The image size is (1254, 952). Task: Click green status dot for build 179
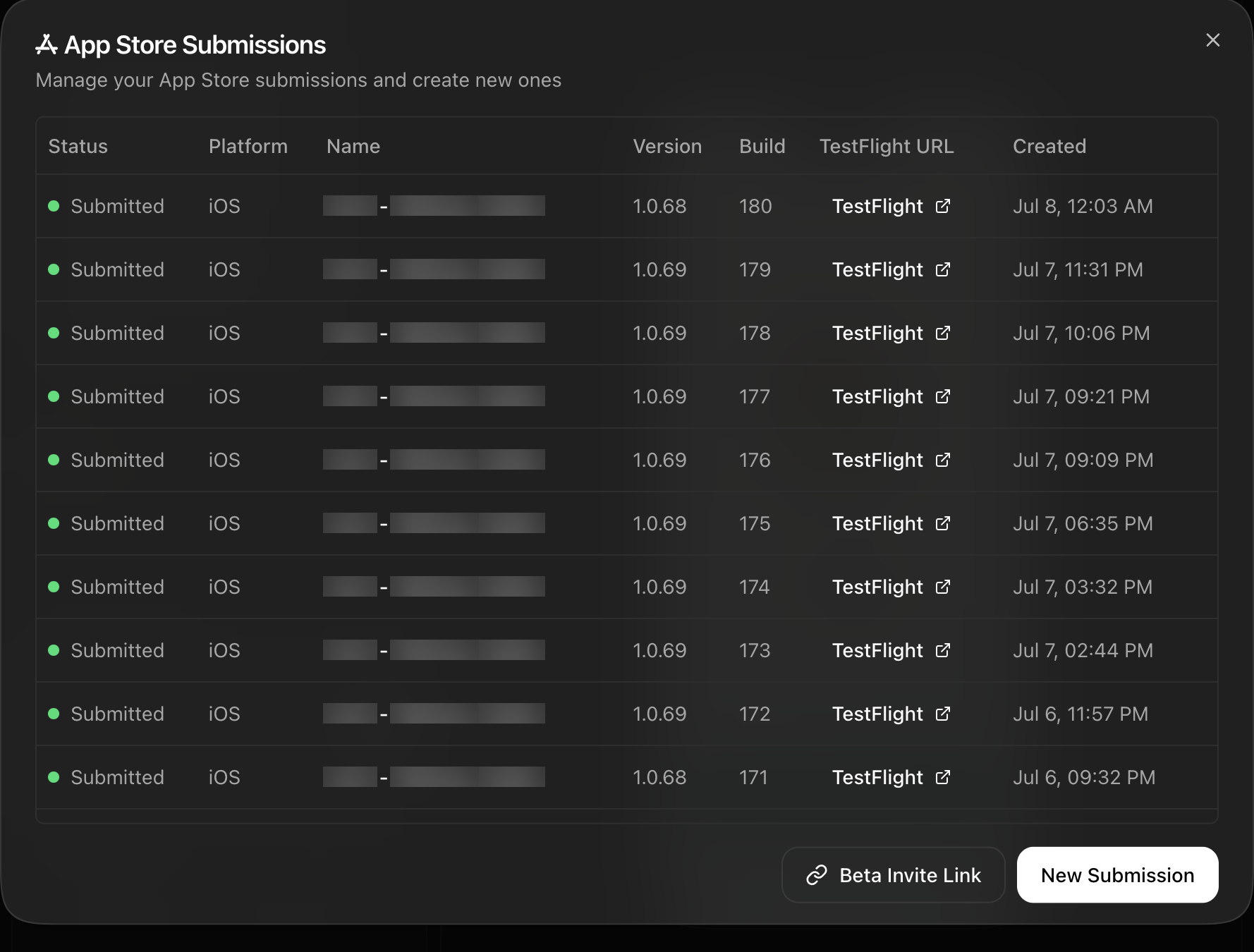pyautogui.click(x=54, y=269)
